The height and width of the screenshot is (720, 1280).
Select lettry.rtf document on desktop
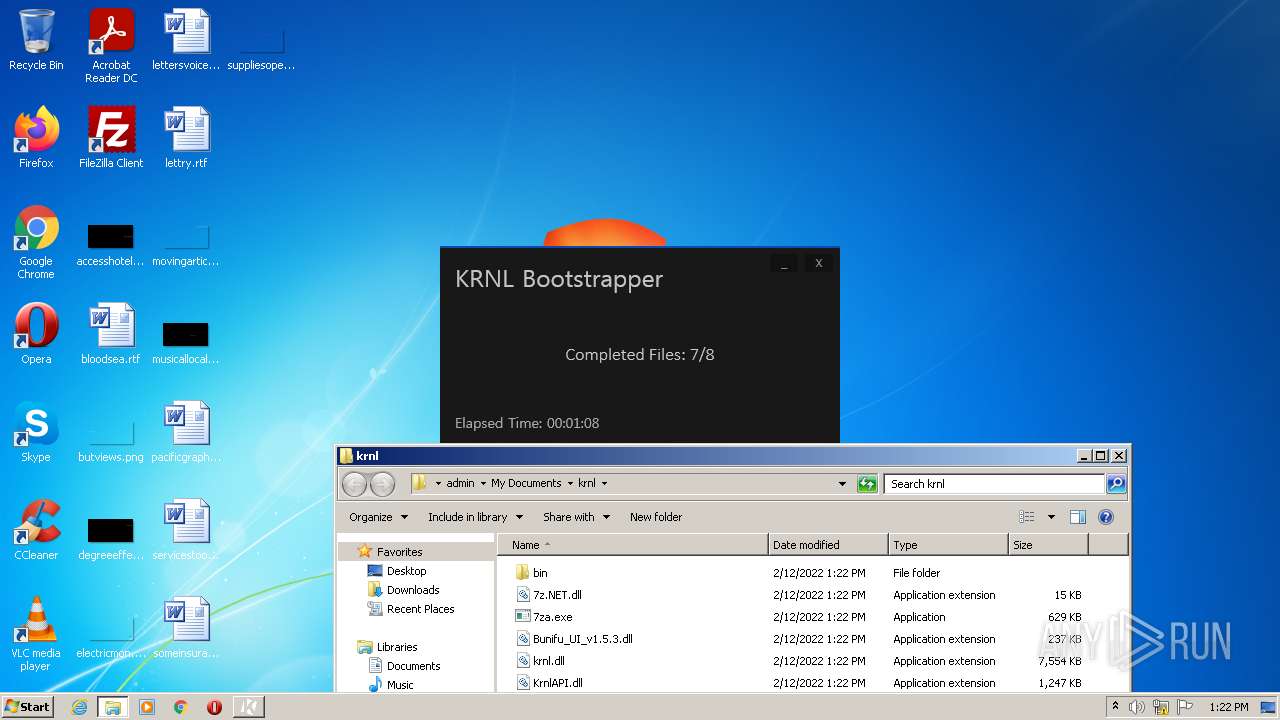[x=186, y=137]
